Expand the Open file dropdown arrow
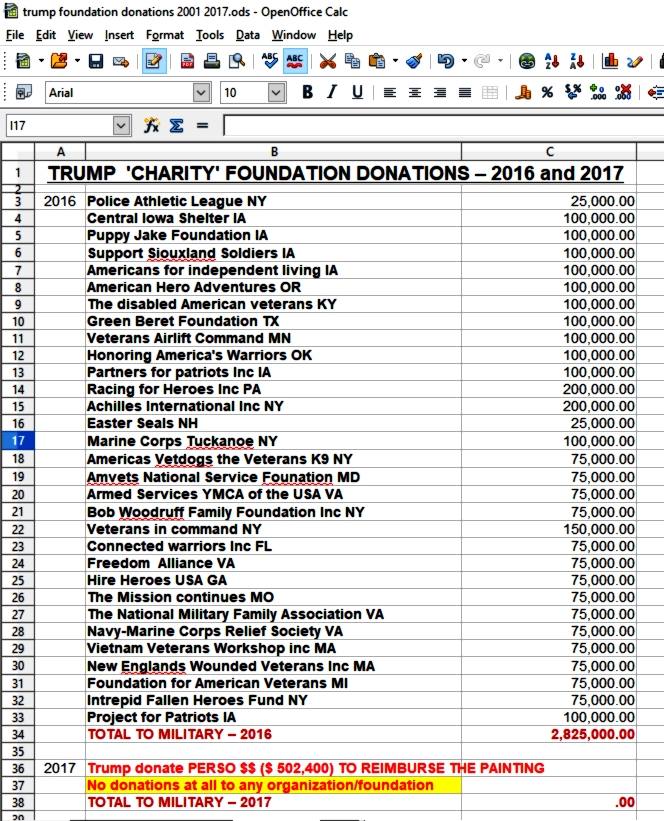The image size is (664, 821). pos(77,61)
